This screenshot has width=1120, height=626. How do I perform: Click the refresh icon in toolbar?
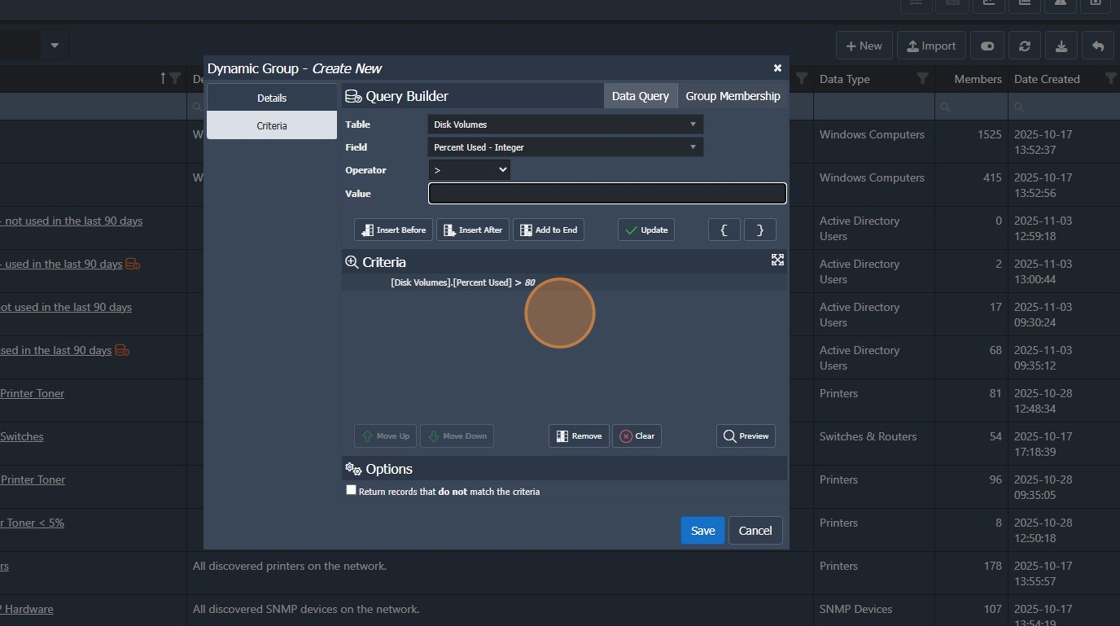click(1024, 46)
